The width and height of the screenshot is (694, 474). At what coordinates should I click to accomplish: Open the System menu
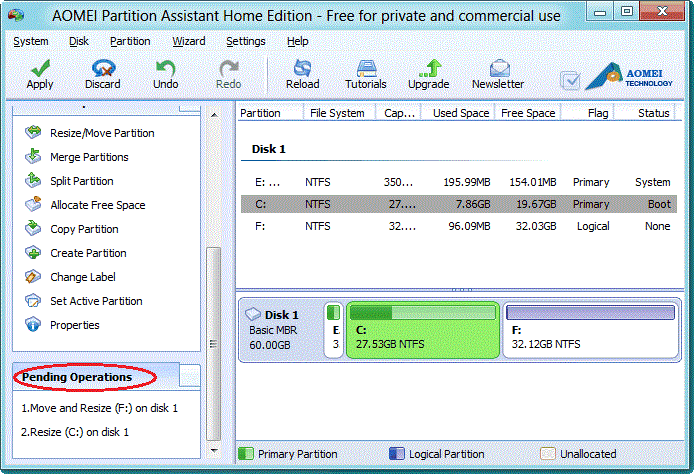point(31,41)
